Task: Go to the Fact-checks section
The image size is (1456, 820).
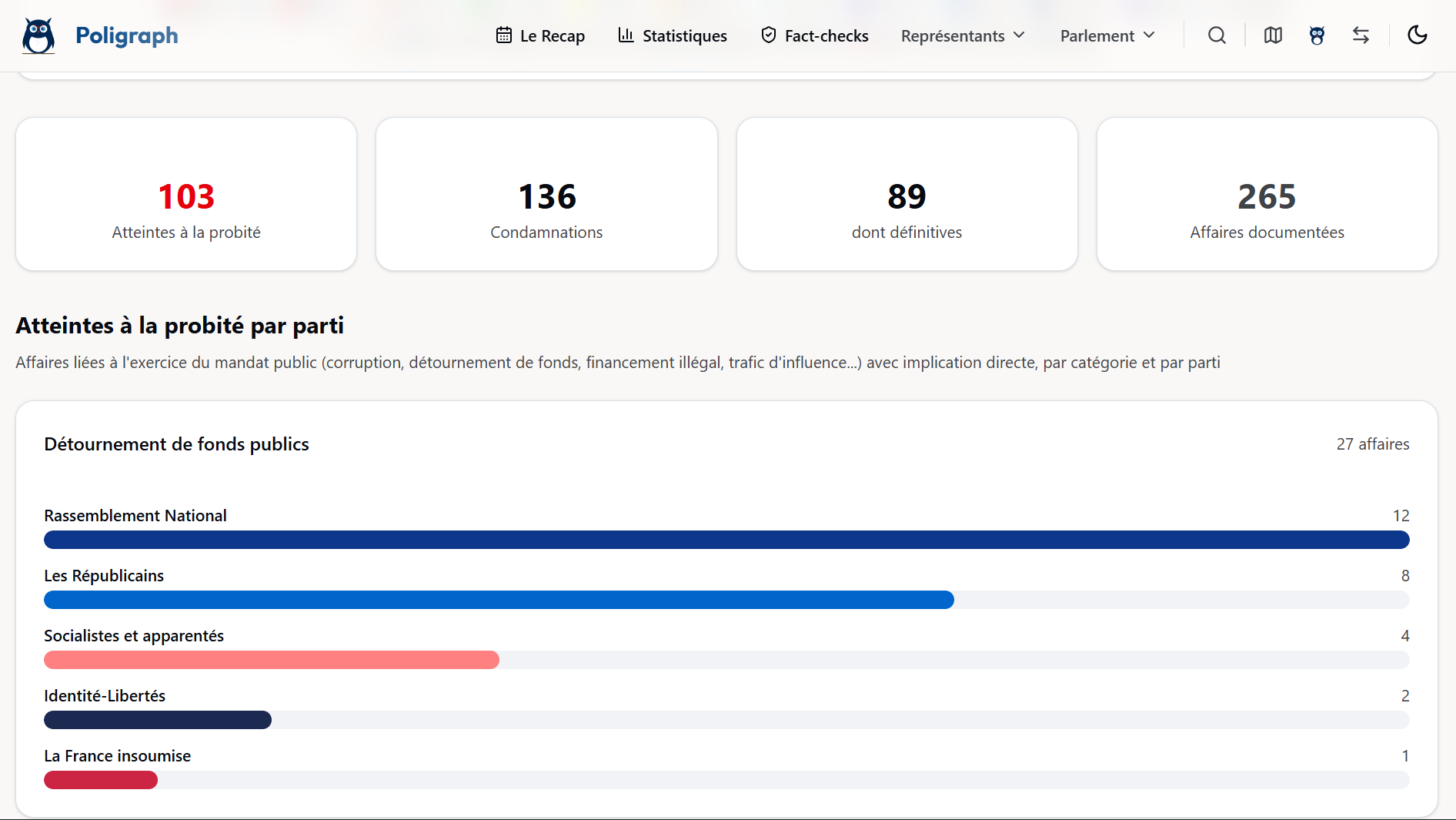Action: click(x=826, y=35)
